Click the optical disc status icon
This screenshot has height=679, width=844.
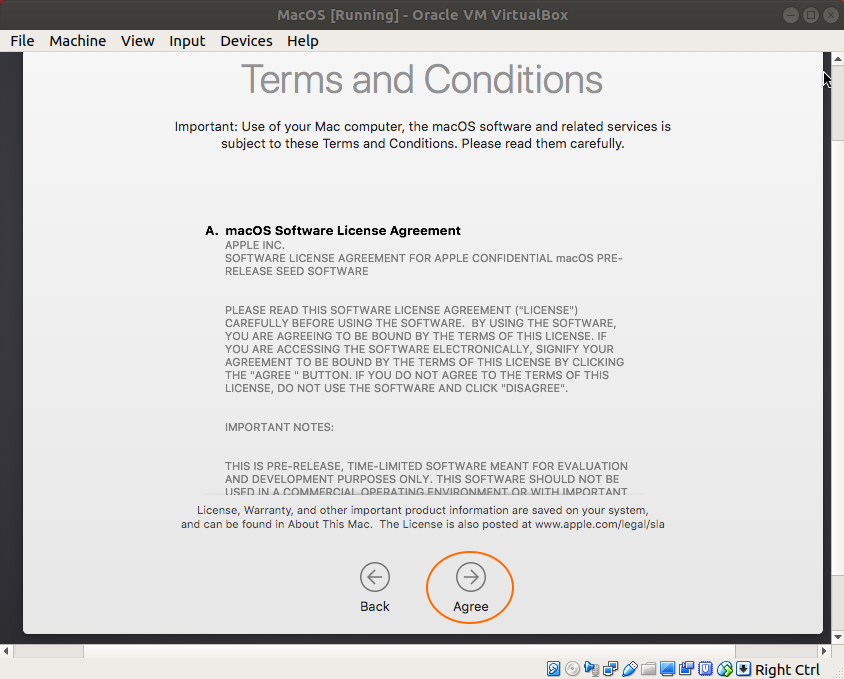click(572, 669)
